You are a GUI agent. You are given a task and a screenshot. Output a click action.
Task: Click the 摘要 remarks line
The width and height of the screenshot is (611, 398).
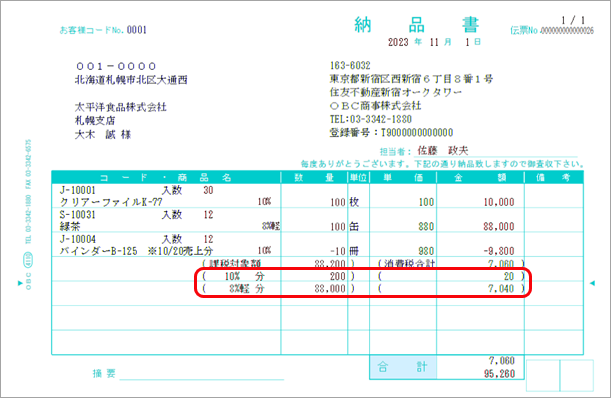201,374
